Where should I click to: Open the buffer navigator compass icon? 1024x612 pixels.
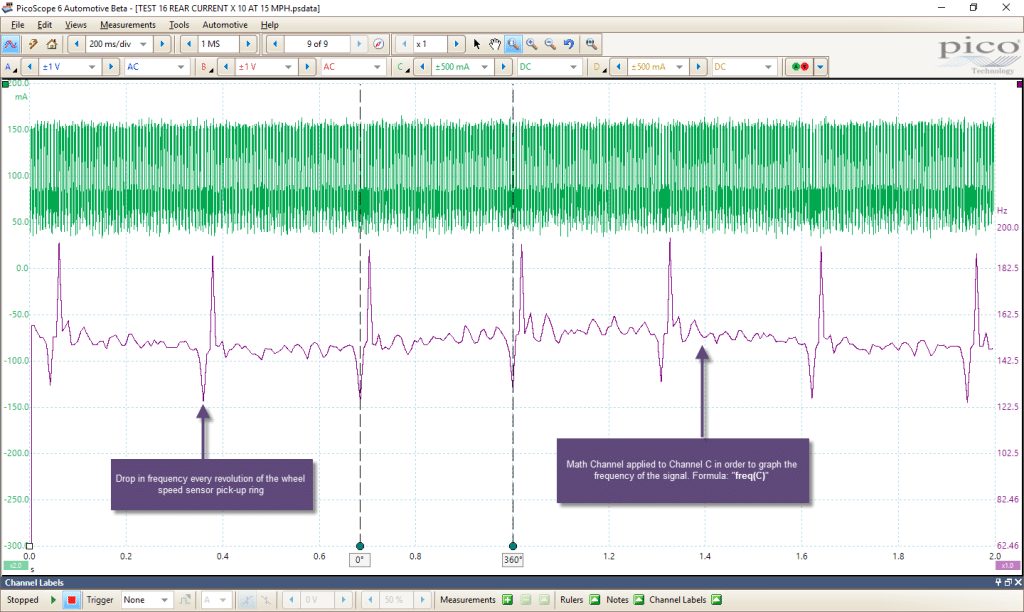378,44
